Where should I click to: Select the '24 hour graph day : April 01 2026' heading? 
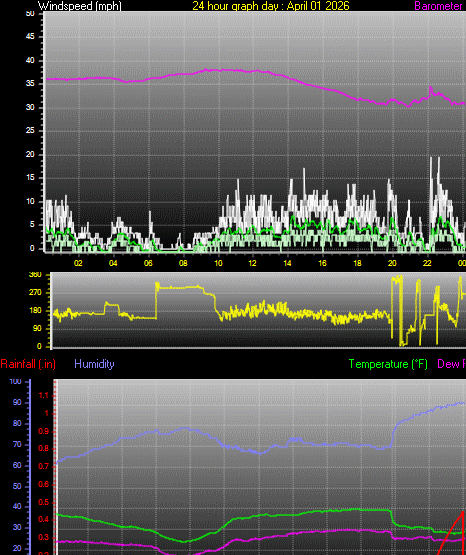click(271, 6)
